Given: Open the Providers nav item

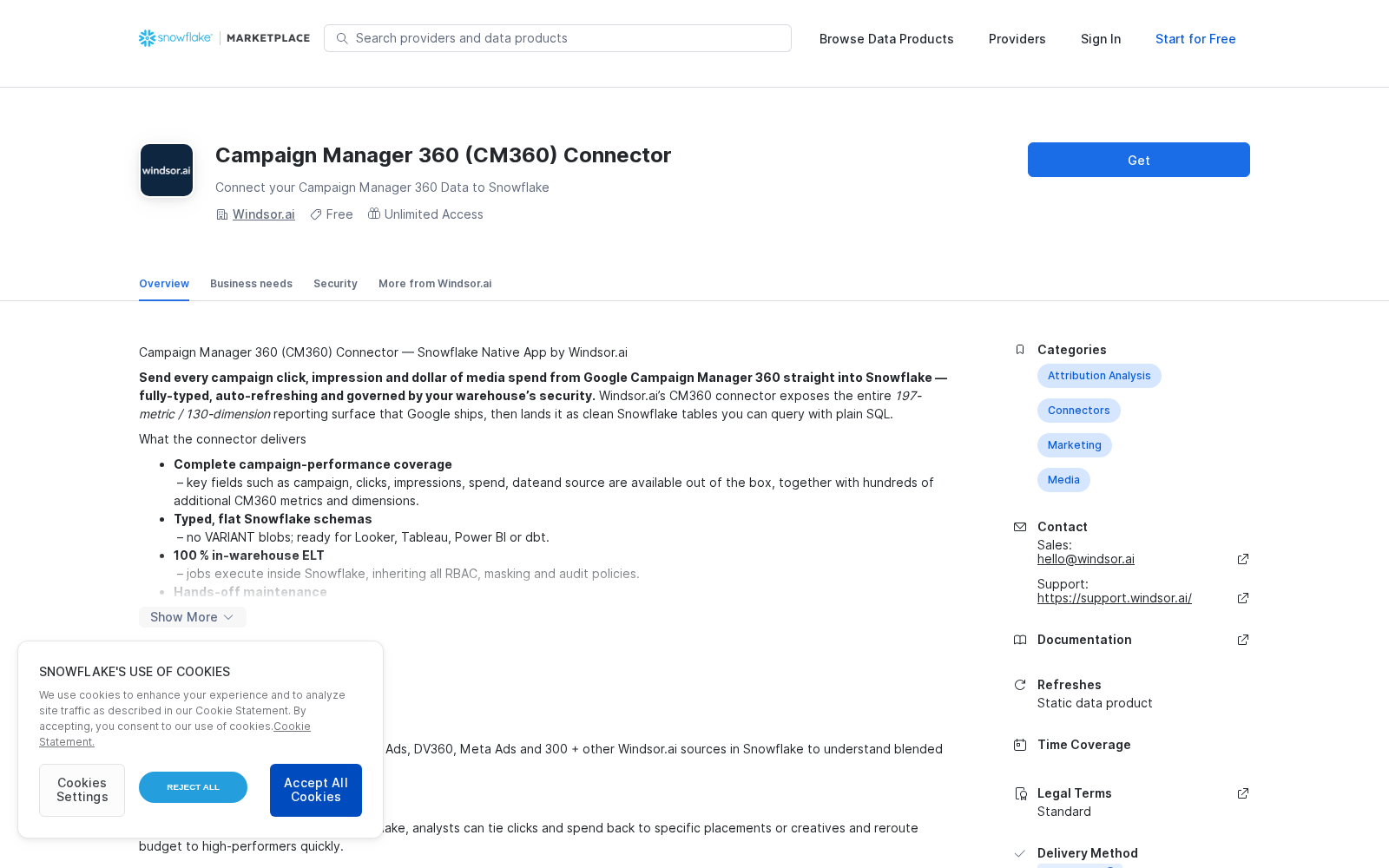Looking at the screenshot, I should click(1017, 39).
